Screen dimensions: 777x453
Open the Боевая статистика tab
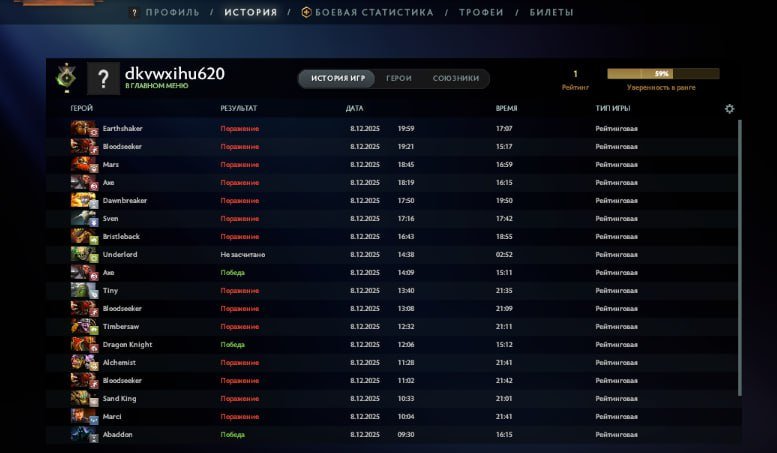click(374, 12)
